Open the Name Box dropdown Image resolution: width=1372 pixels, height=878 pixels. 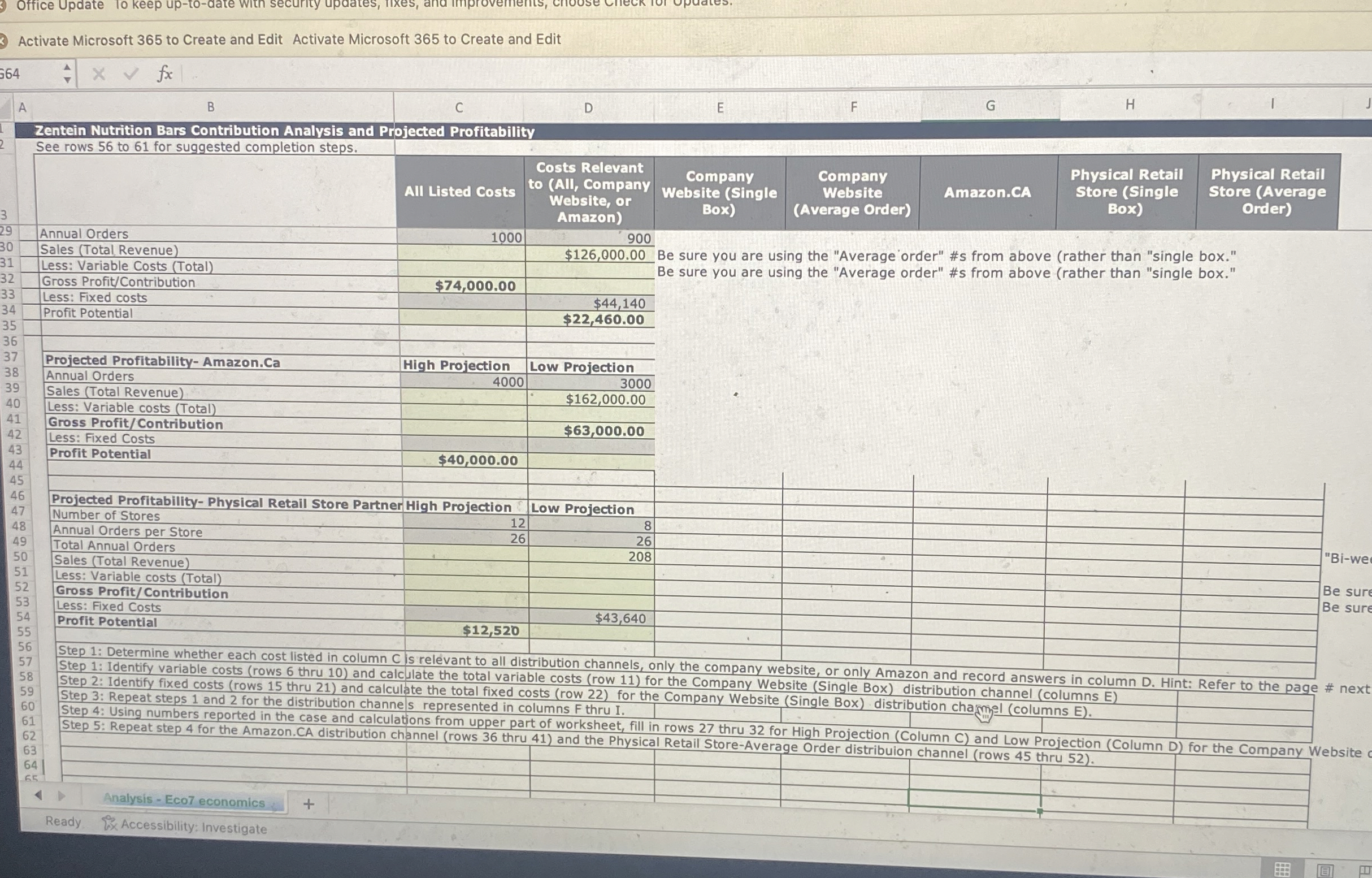[68, 73]
